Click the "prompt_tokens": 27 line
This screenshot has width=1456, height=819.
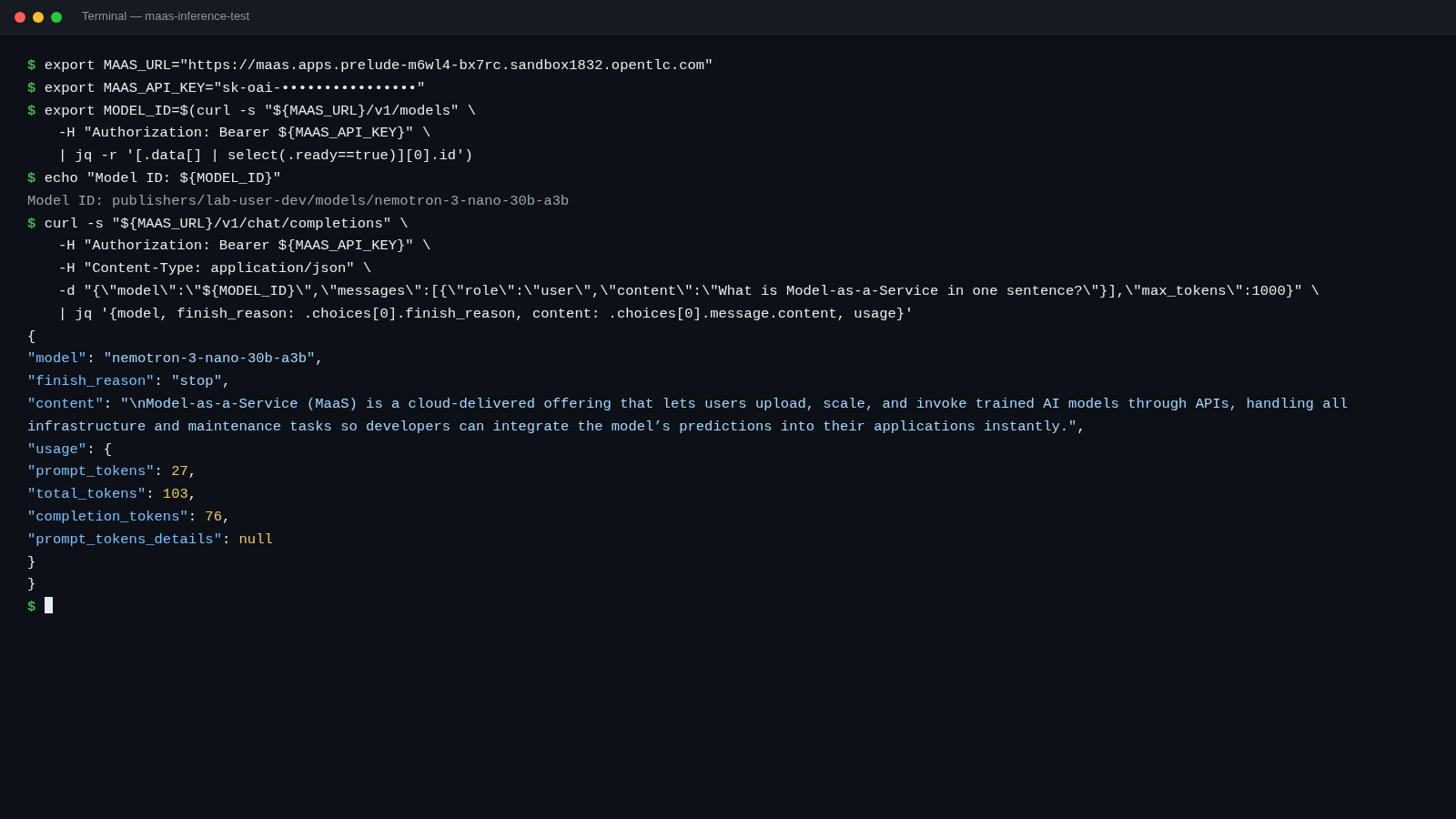pyautogui.click(x=112, y=471)
